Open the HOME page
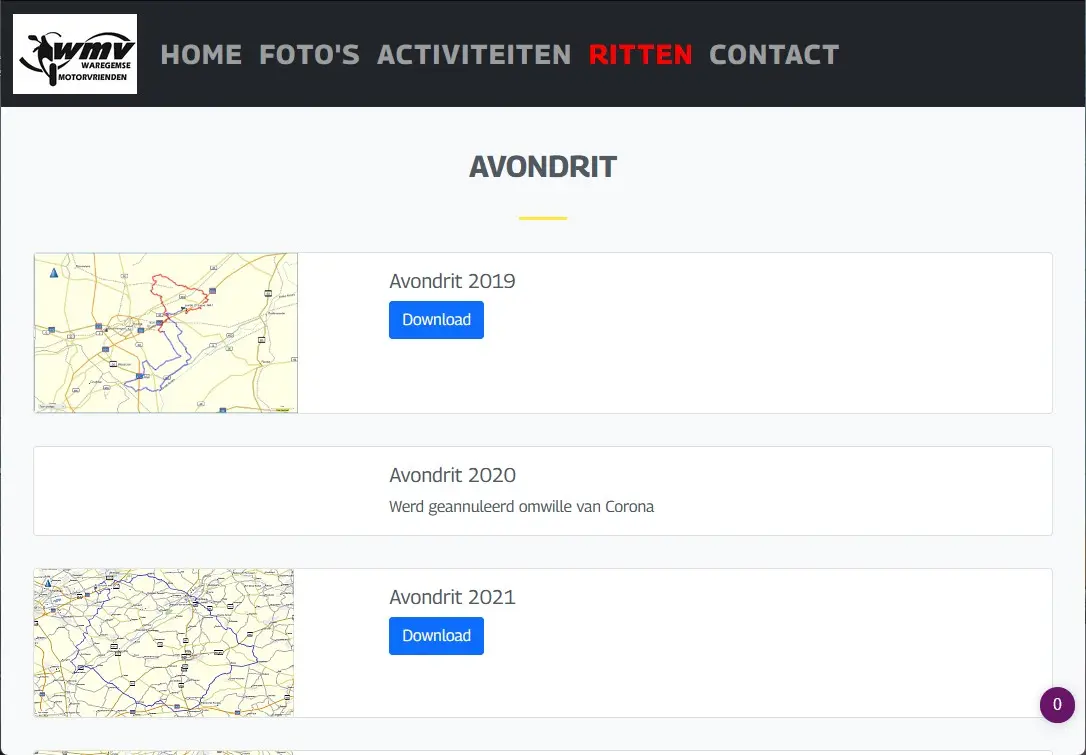 201,55
